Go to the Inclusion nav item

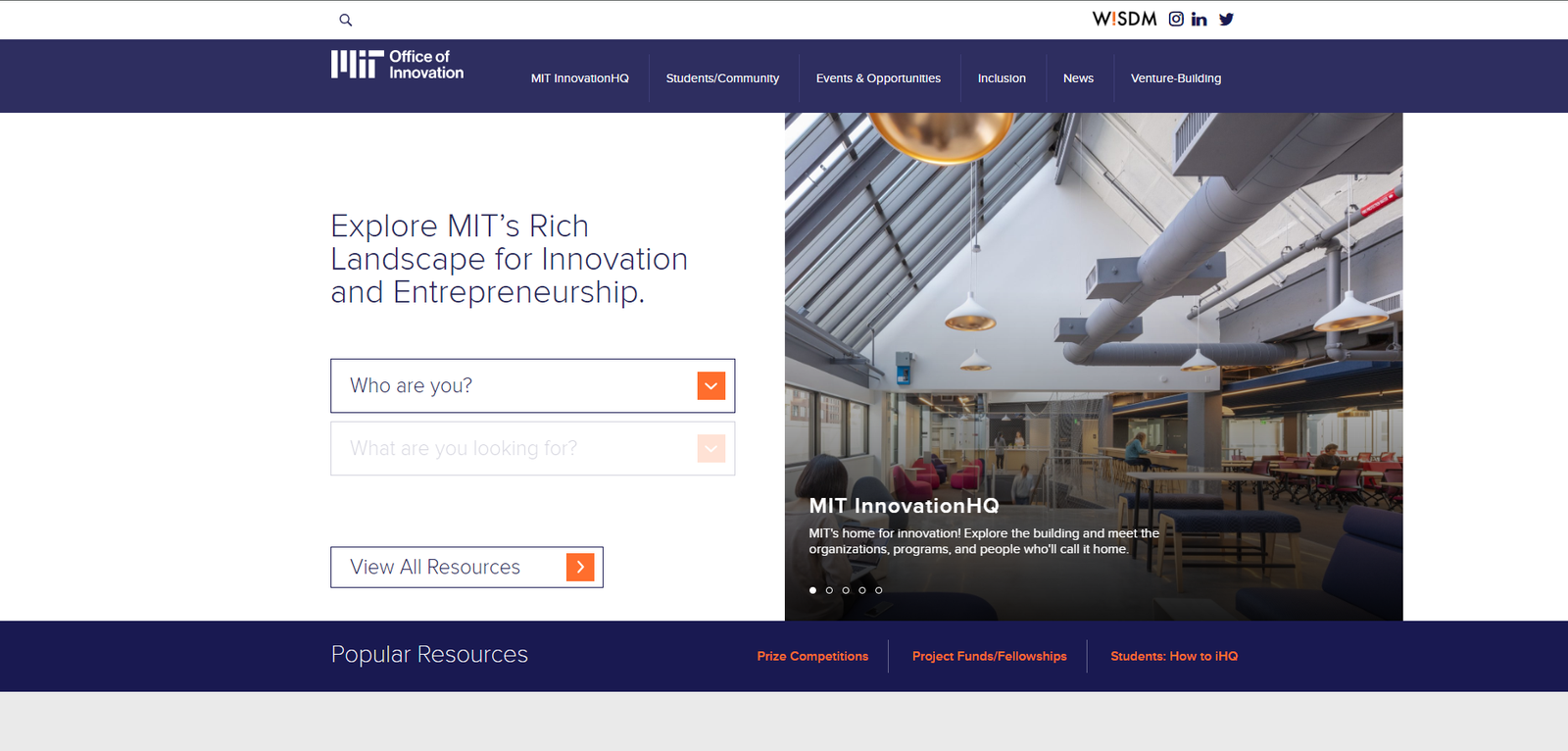tap(1002, 78)
